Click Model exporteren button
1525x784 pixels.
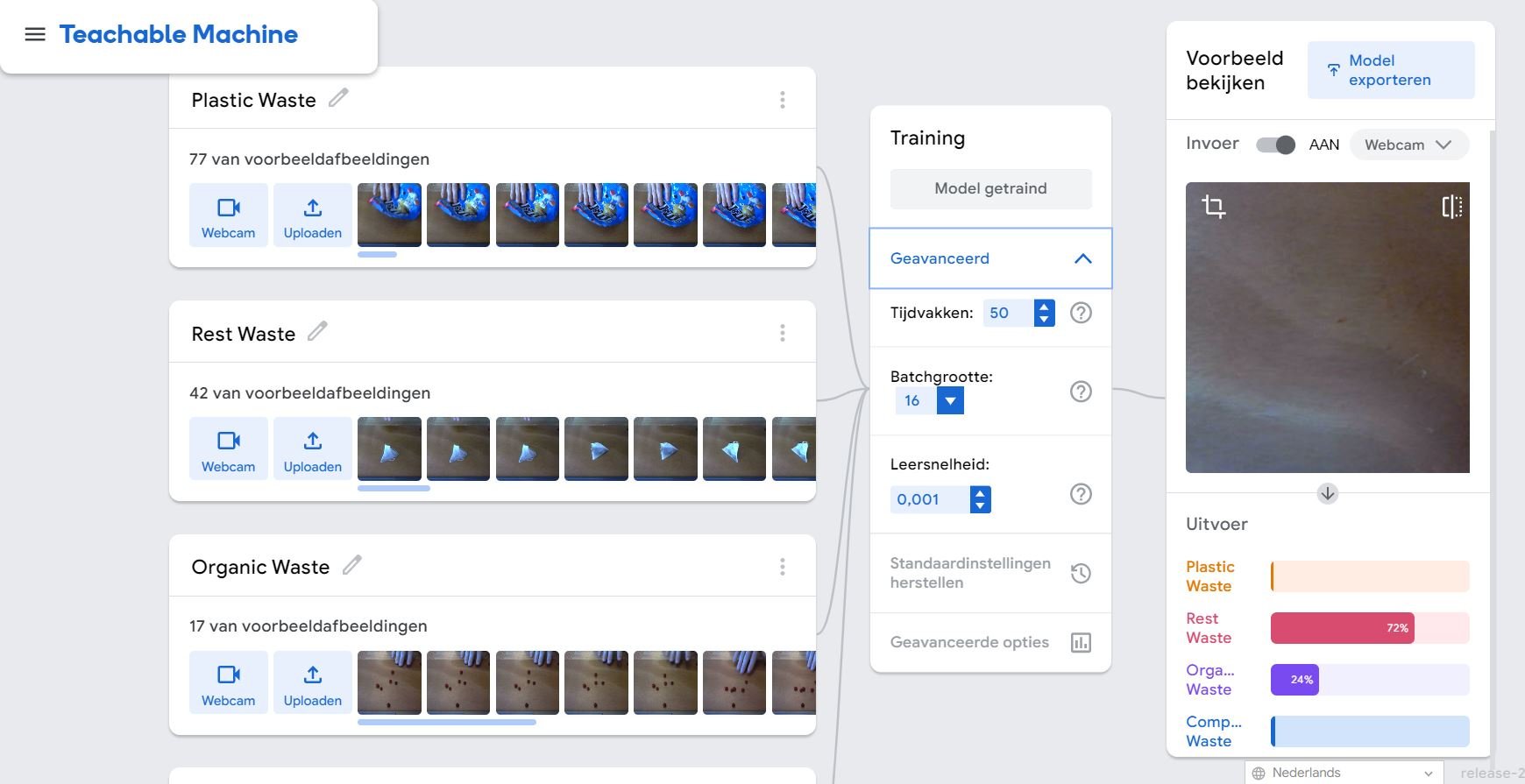click(x=1391, y=70)
